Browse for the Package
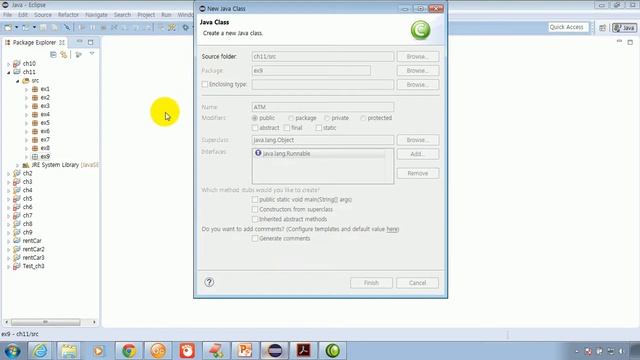This screenshot has height=360, width=640. [x=418, y=71]
